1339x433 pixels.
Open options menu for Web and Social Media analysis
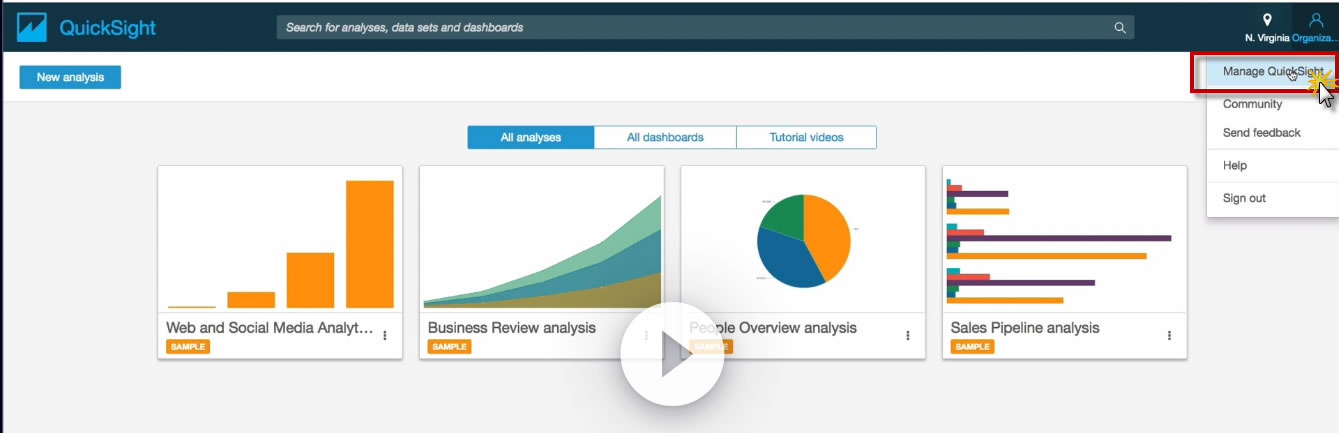click(x=385, y=336)
